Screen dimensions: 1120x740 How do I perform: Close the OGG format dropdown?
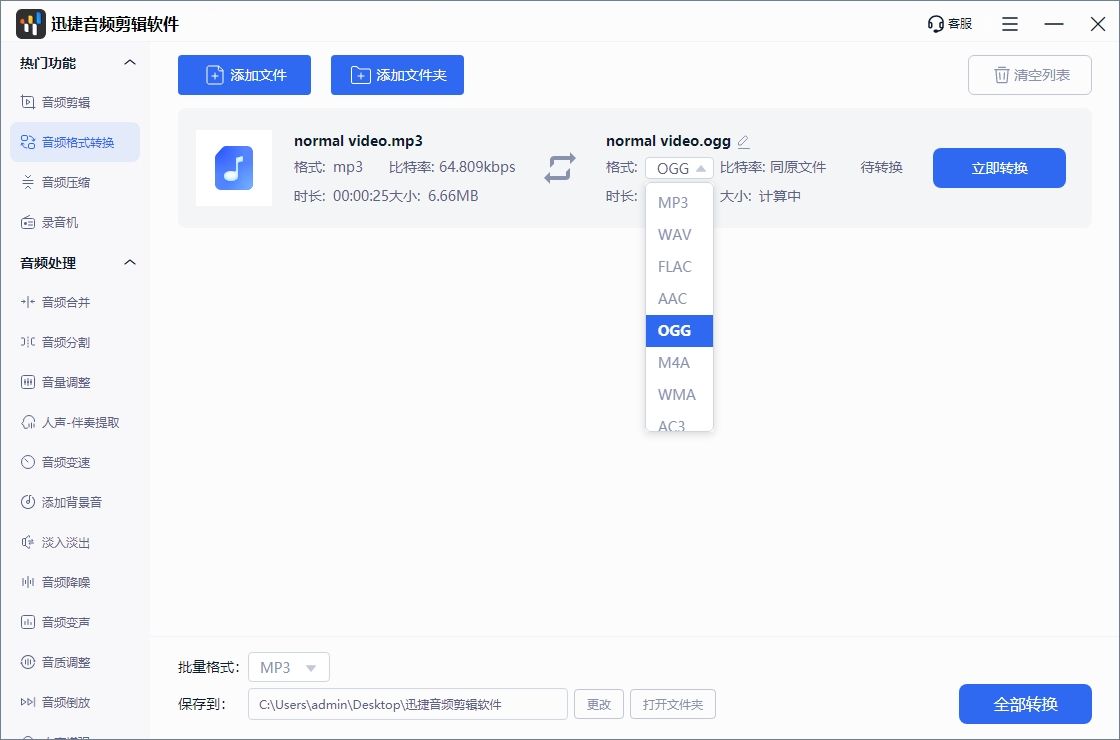click(679, 168)
